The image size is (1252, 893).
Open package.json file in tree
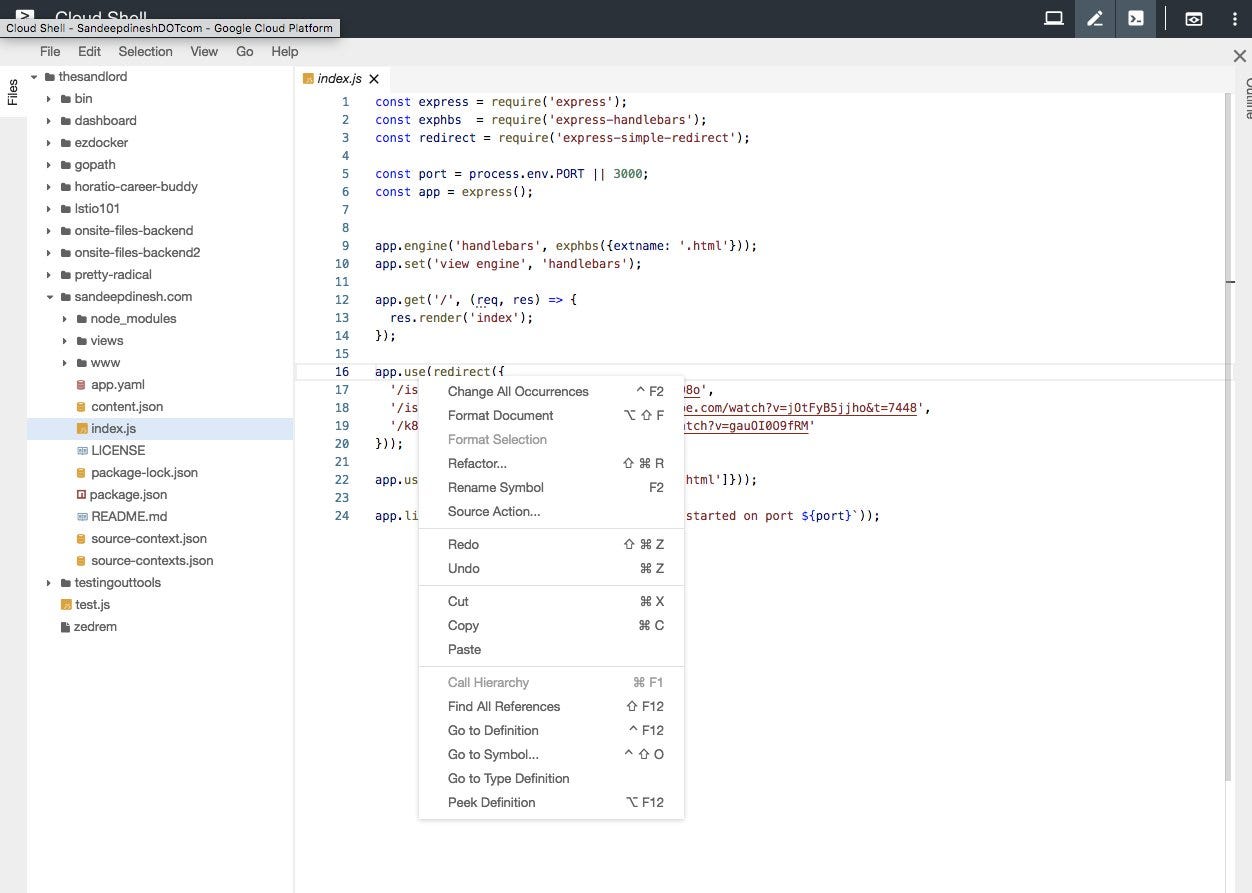[128, 494]
